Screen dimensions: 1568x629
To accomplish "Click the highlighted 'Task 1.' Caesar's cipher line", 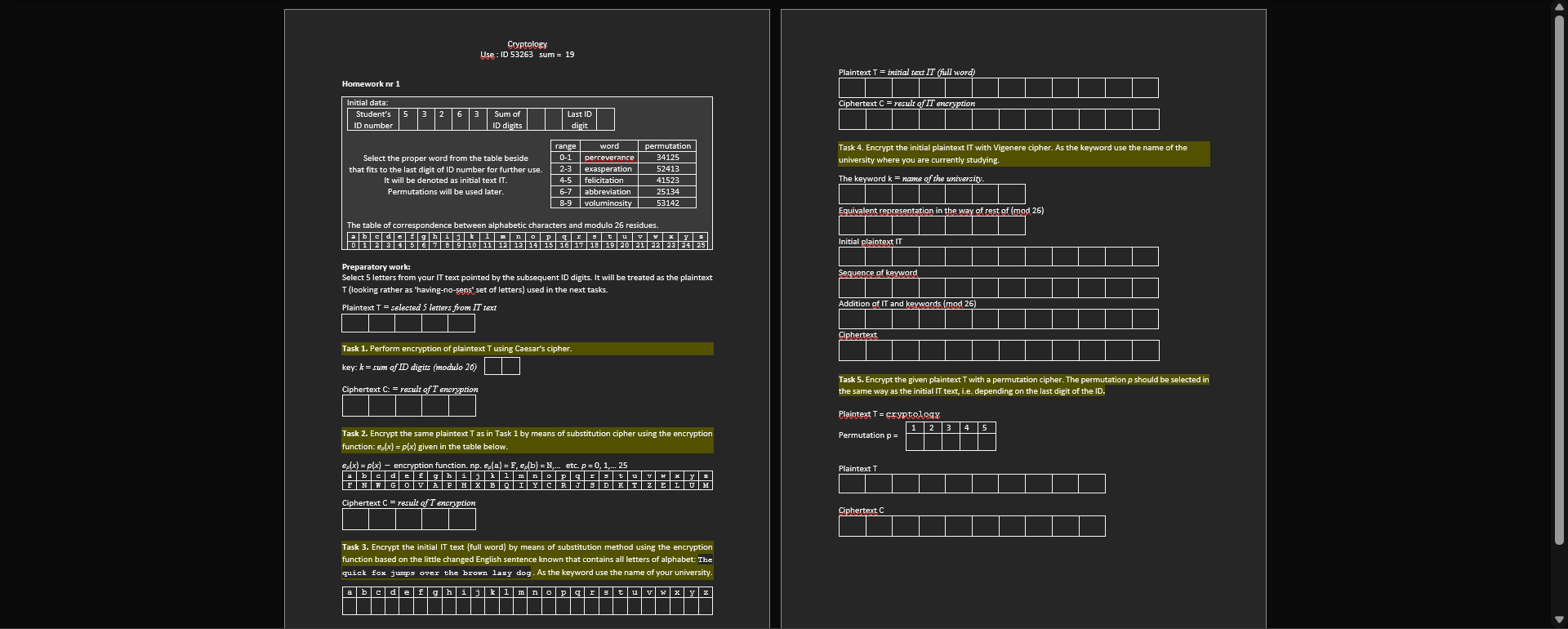I will click(527, 349).
